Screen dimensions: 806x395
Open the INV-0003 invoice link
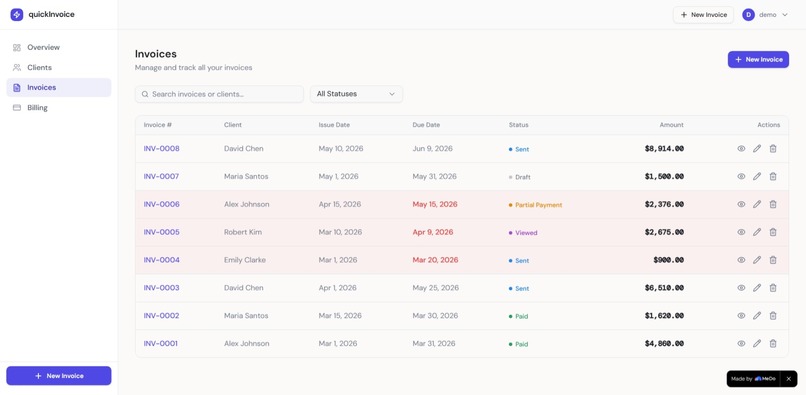pyautogui.click(x=161, y=288)
